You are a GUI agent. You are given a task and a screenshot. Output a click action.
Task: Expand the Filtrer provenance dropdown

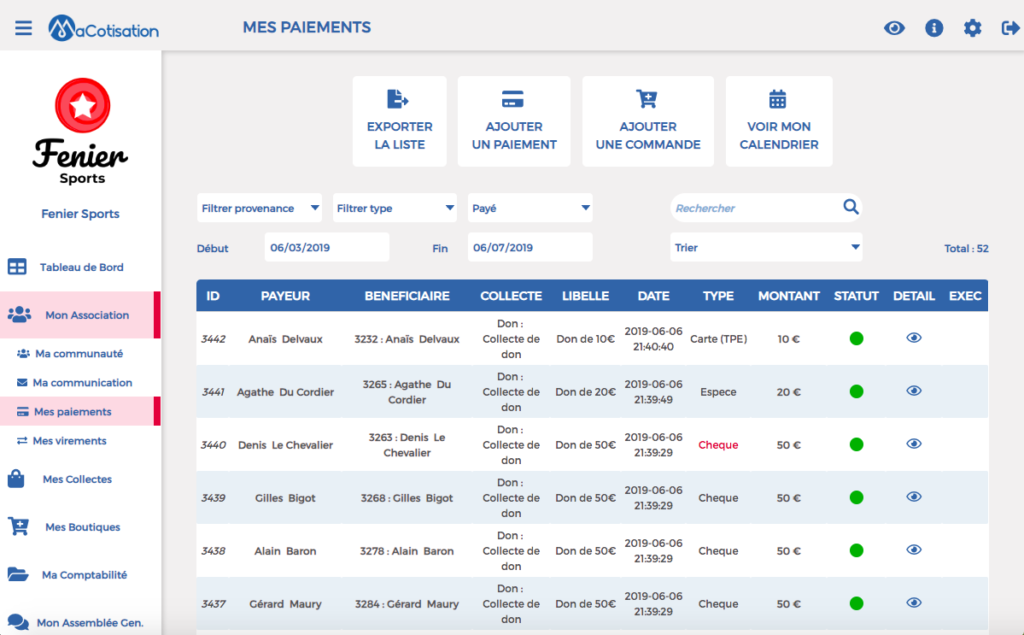click(x=259, y=208)
